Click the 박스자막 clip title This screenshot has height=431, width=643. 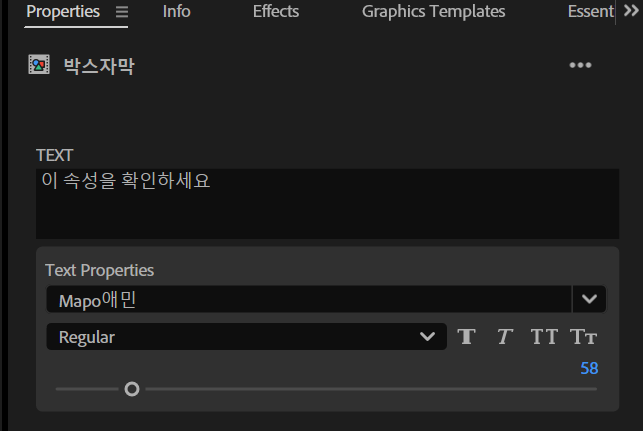(99, 66)
